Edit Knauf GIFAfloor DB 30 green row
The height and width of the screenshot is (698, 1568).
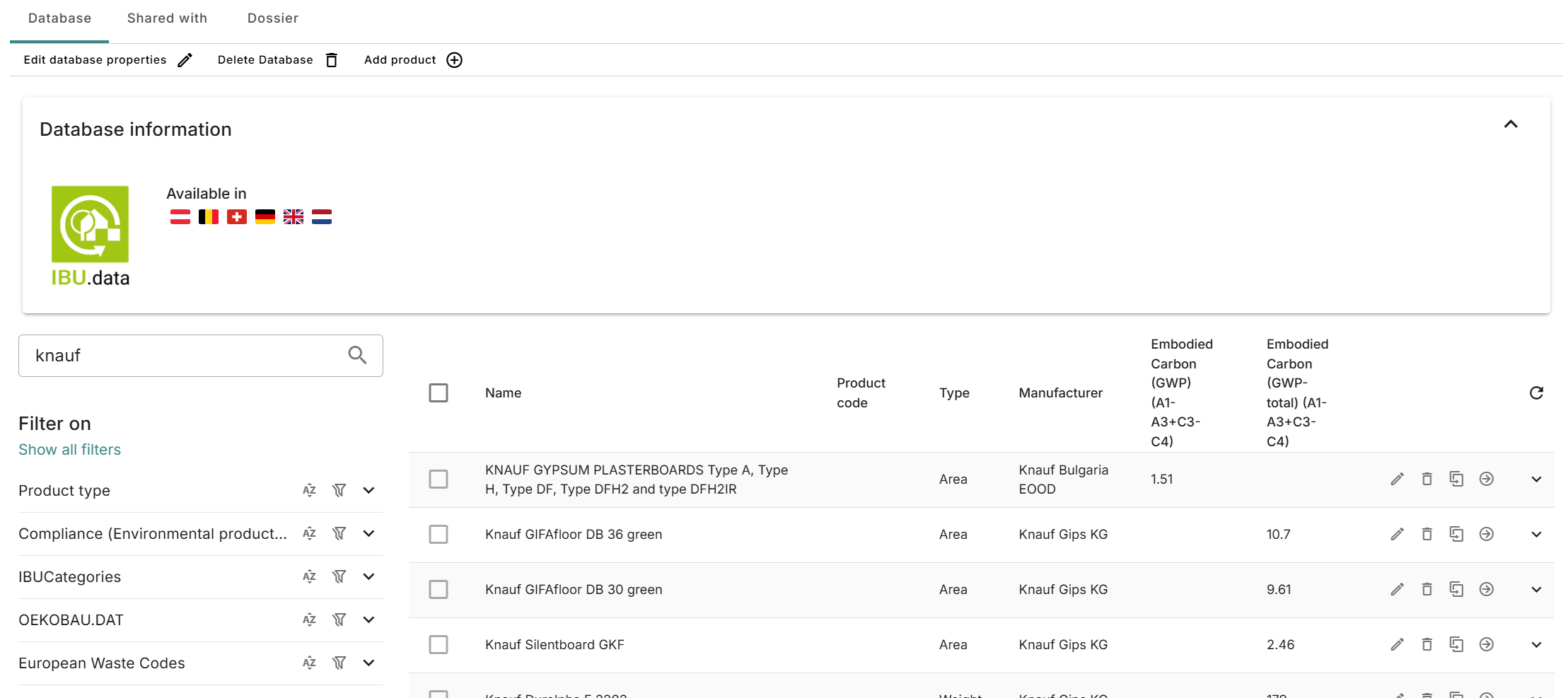[1397, 590]
